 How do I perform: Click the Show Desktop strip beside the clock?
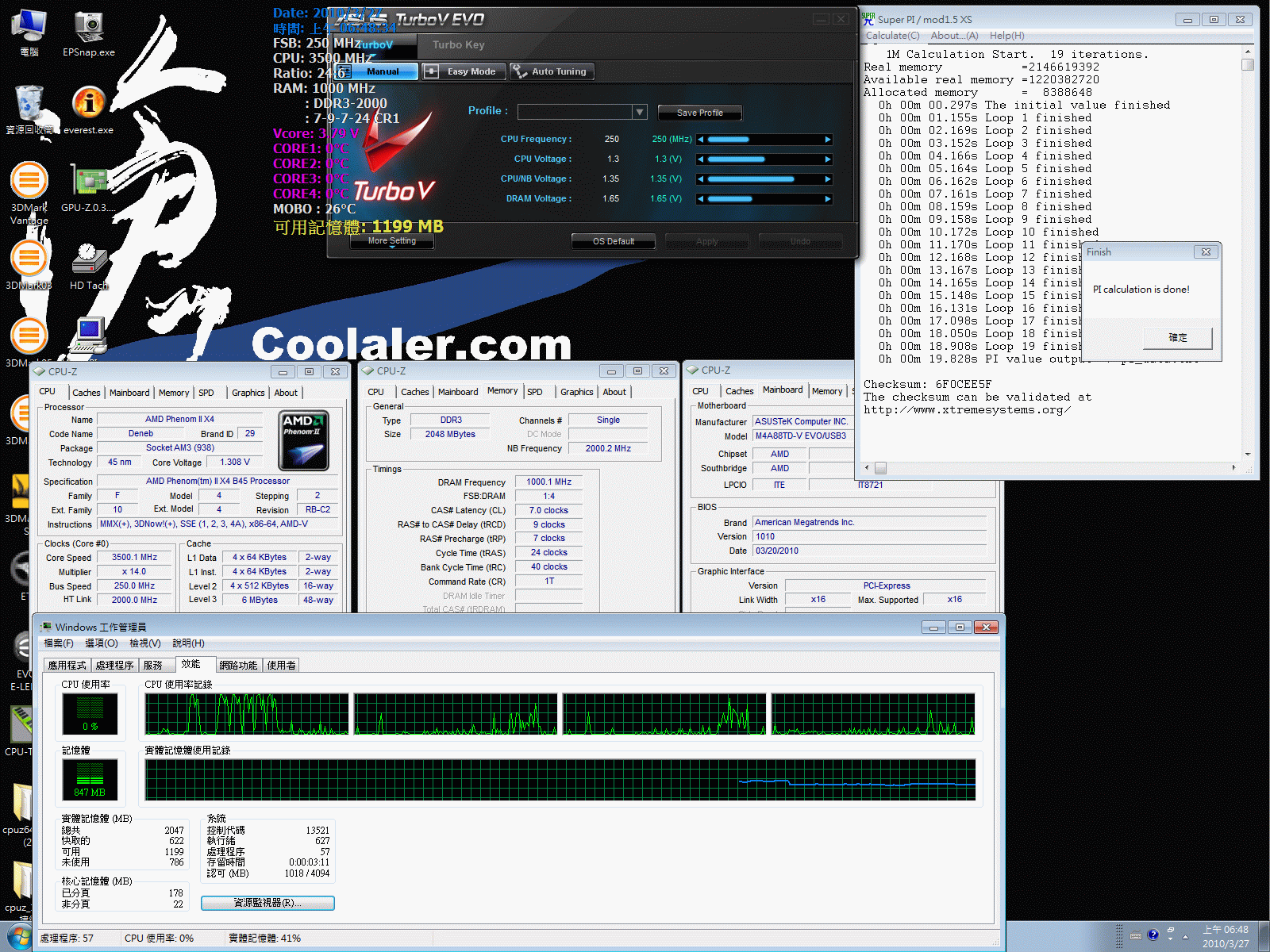click(x=1264, y=937)
